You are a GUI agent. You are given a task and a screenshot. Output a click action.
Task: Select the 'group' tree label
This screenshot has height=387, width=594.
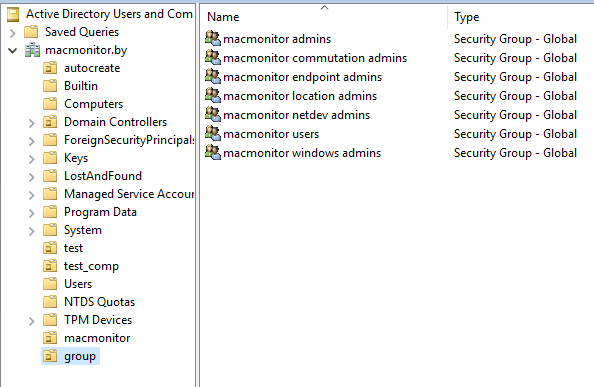80,356
